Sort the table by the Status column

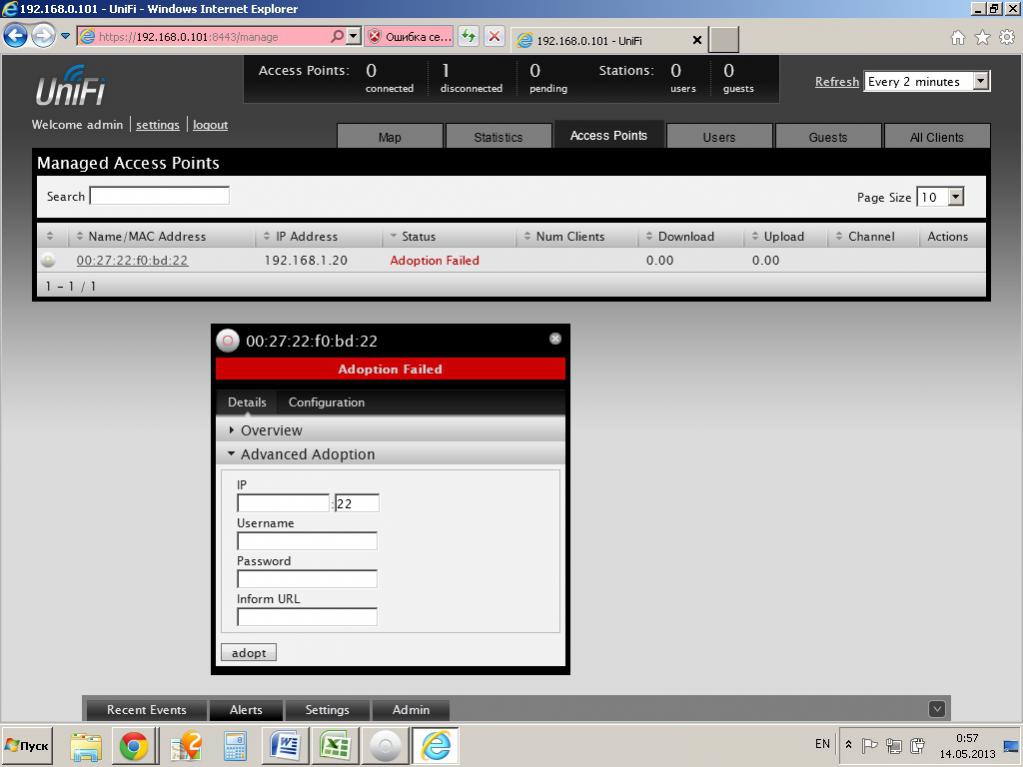418,237
